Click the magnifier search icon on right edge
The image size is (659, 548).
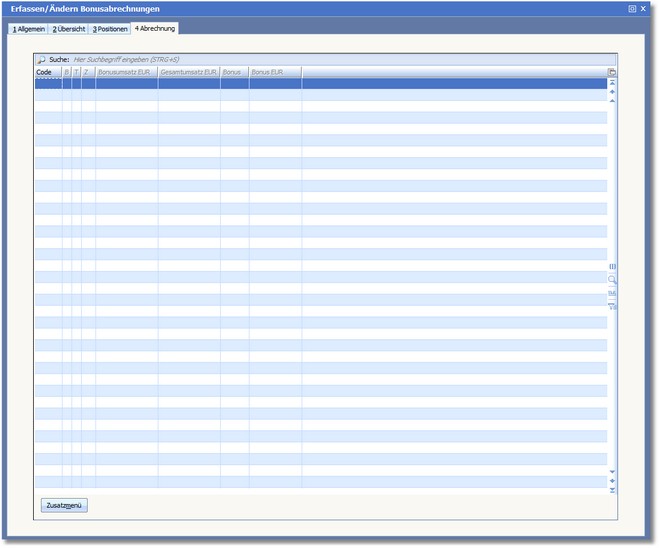(612, 280)
